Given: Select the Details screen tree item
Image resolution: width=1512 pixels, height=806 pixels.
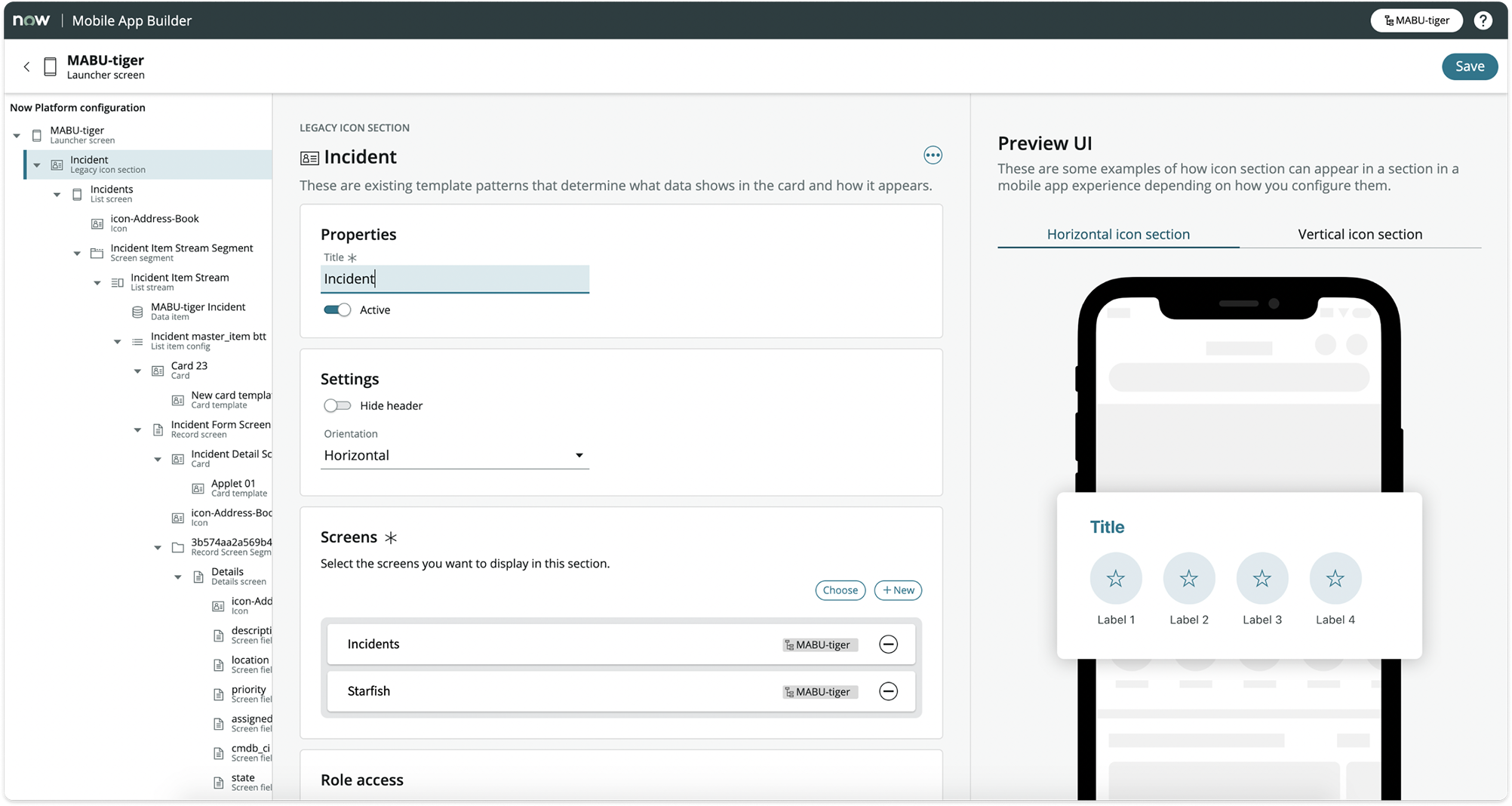Looking at the screenshot, I should (231, 577).
